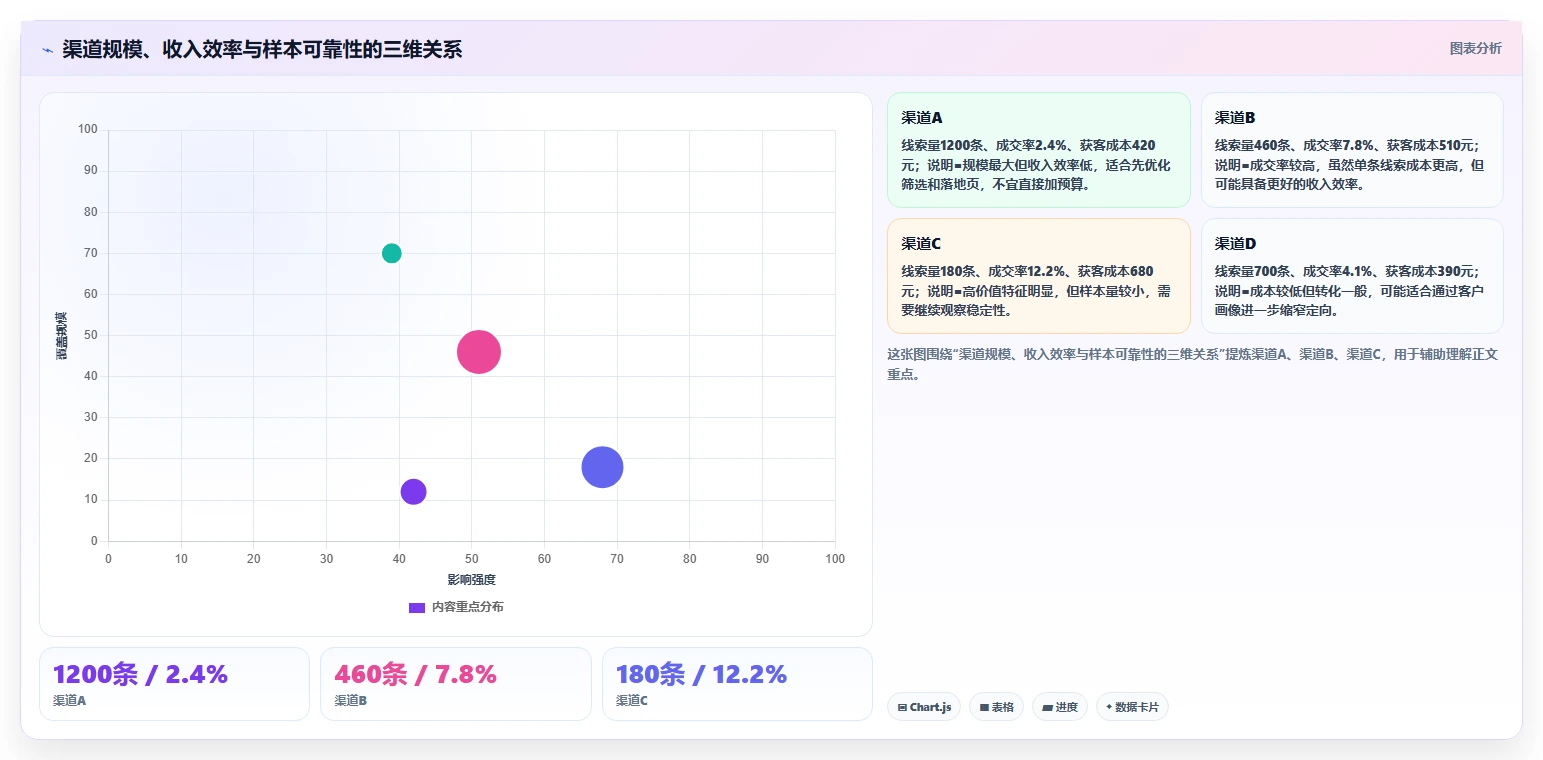Click the icon inside the 表格 chip
The image size is (1543, 760).
click(984, 707)
